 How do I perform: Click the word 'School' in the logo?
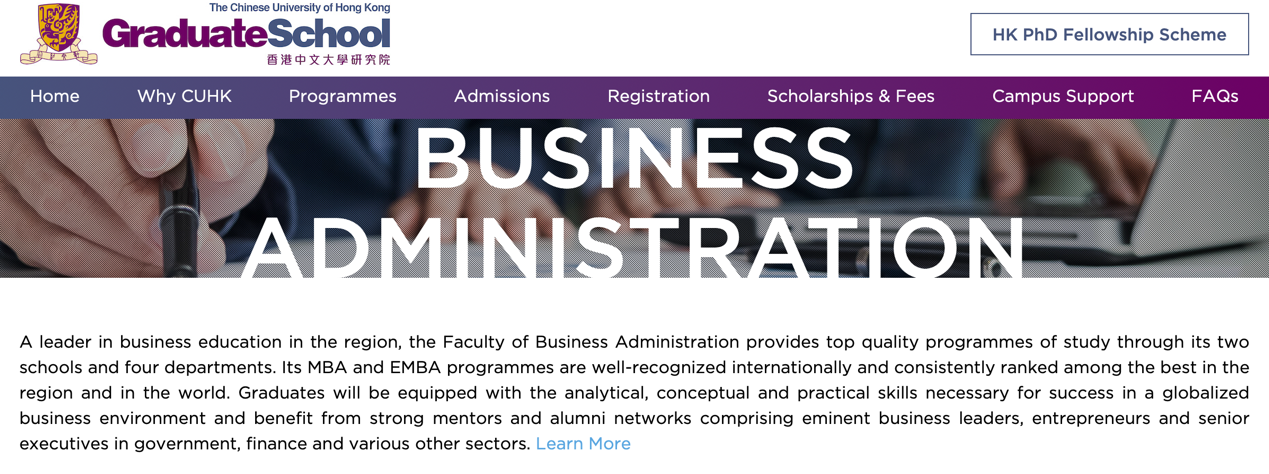[329, 34]
